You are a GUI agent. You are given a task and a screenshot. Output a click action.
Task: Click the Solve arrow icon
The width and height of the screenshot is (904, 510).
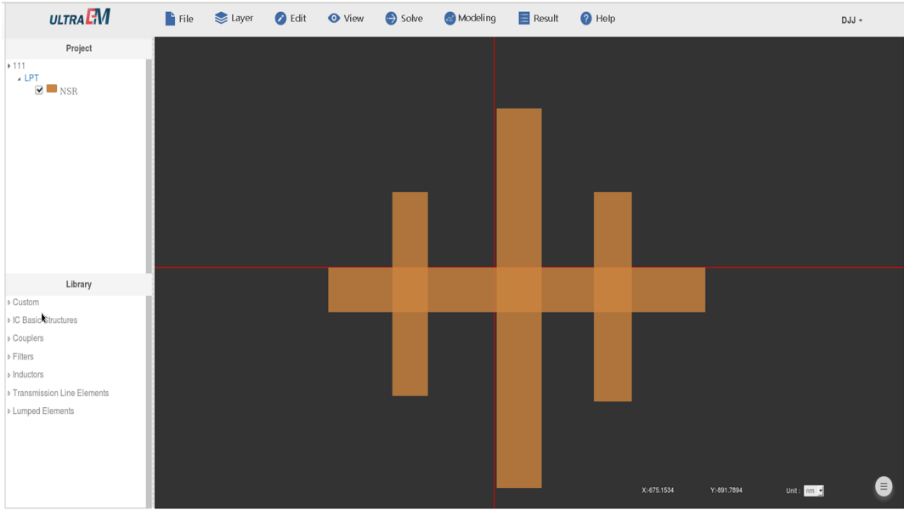coord(391,19)
